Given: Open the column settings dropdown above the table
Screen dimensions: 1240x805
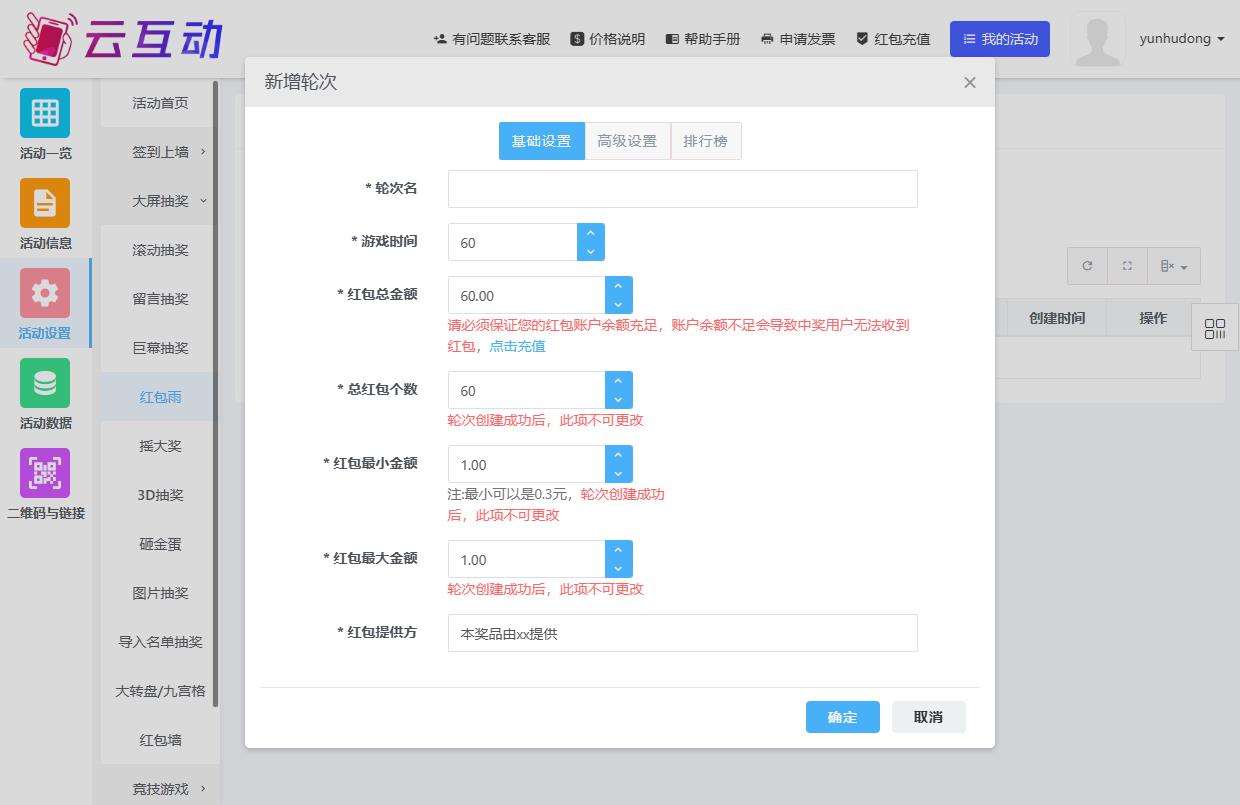Looking at the screenshot, I should click(x=1169, y=266).
